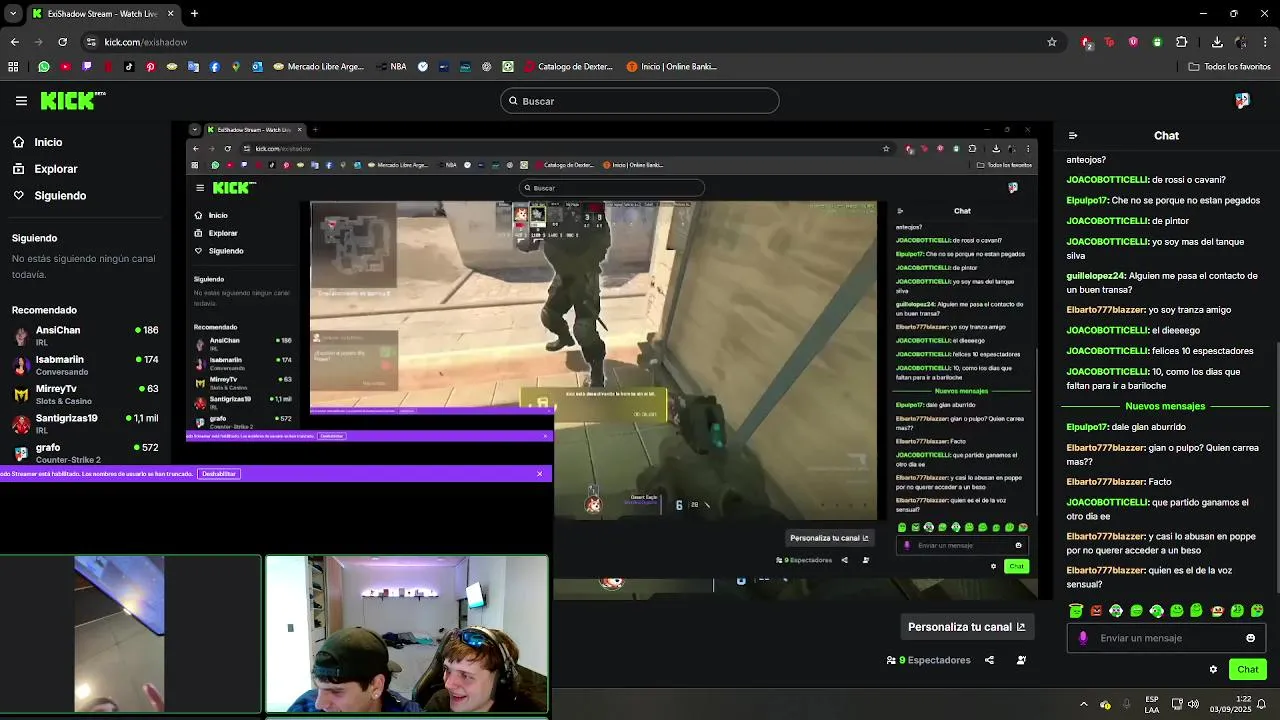Open Inicio | Online Banki... bookmark
Screen dimensions: 1280x720
click(671, 67)
